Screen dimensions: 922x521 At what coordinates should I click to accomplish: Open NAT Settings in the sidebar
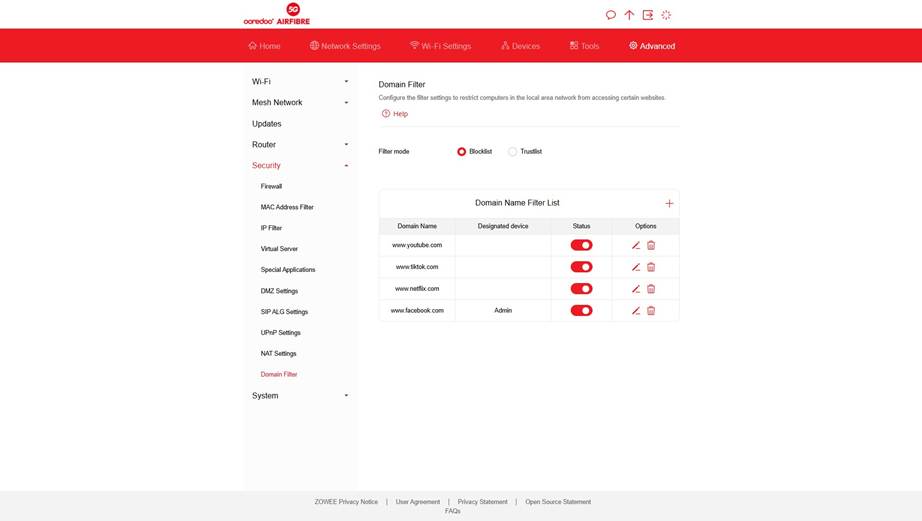278,353
